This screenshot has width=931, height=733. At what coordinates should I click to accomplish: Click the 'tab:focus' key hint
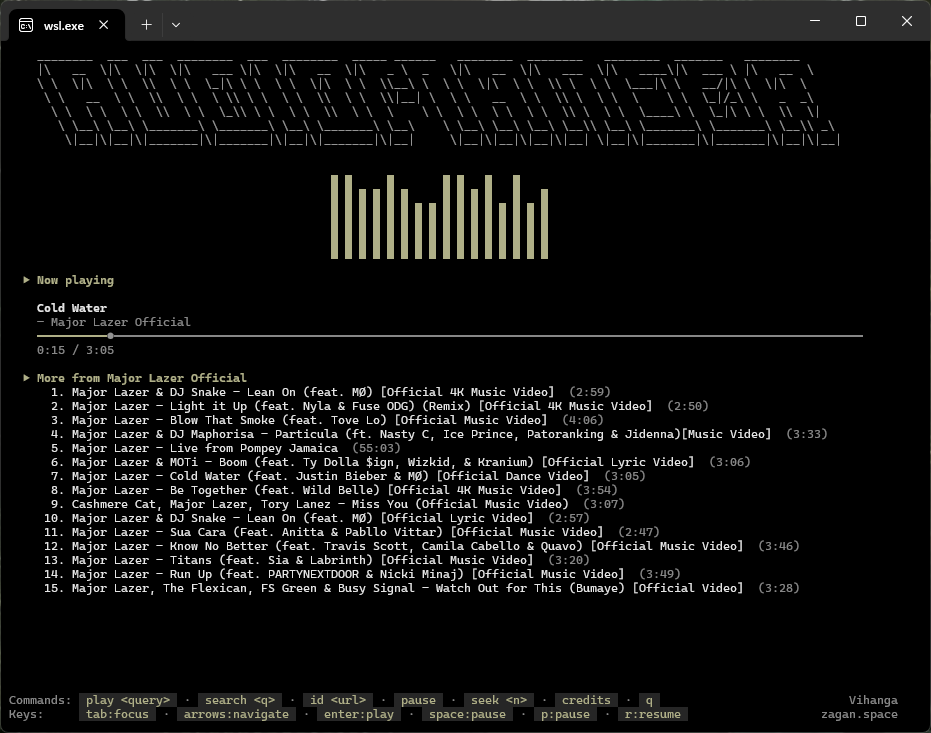(117, 714)
